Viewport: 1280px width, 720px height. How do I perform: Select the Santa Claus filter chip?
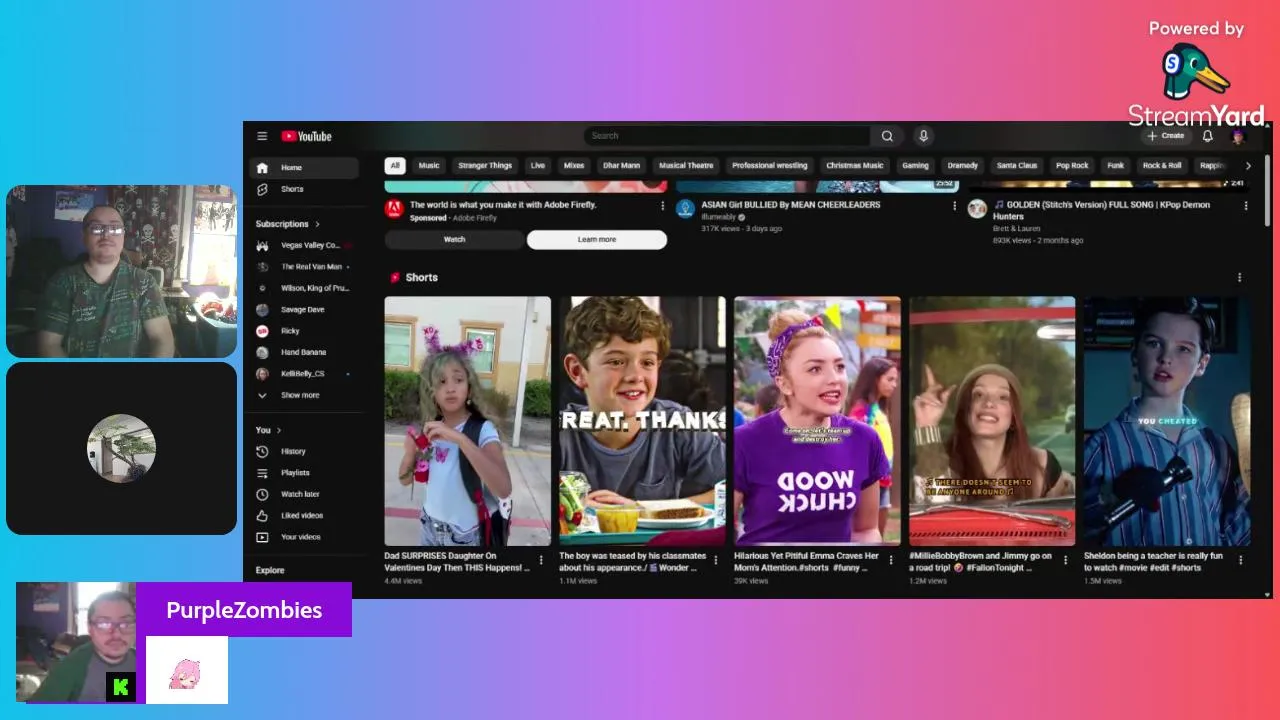[x=1017, y=166]
